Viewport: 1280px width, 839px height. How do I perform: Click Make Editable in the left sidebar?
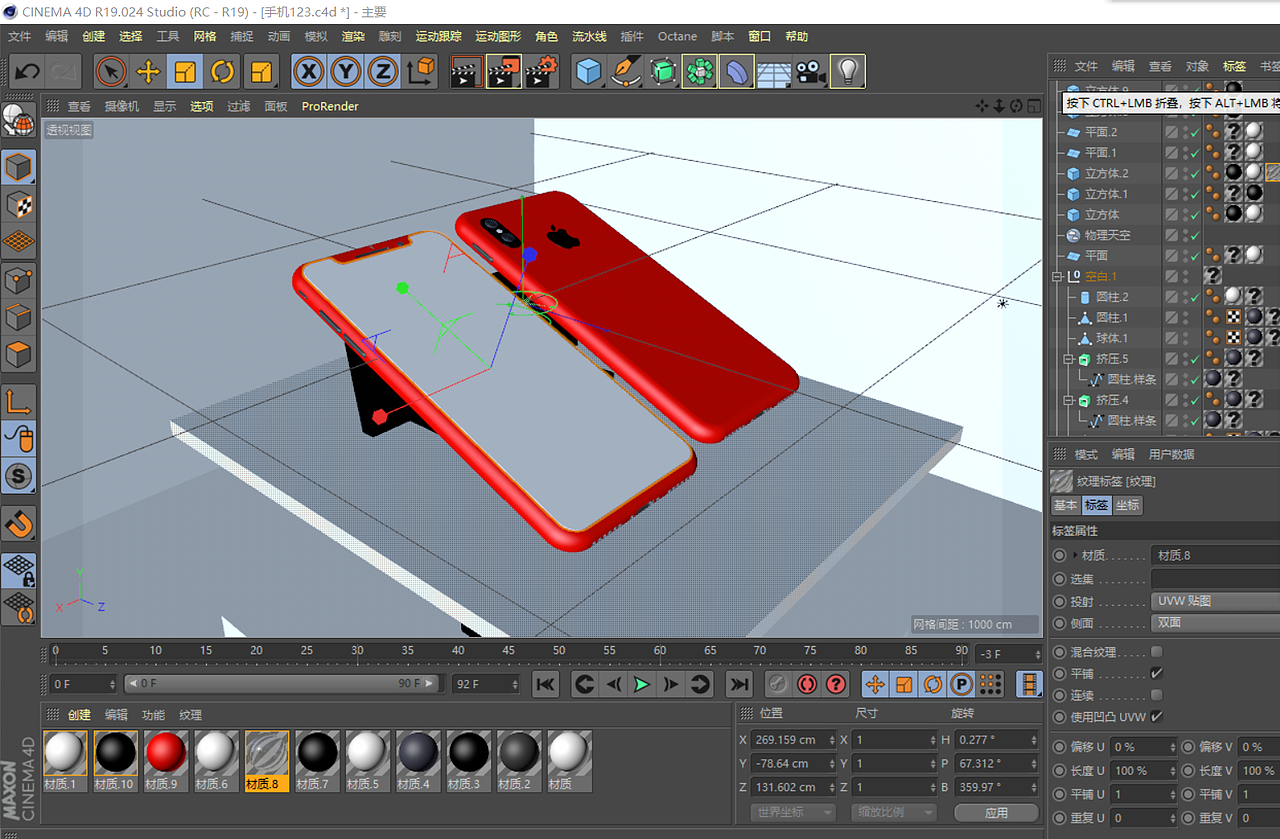[19, 119]
